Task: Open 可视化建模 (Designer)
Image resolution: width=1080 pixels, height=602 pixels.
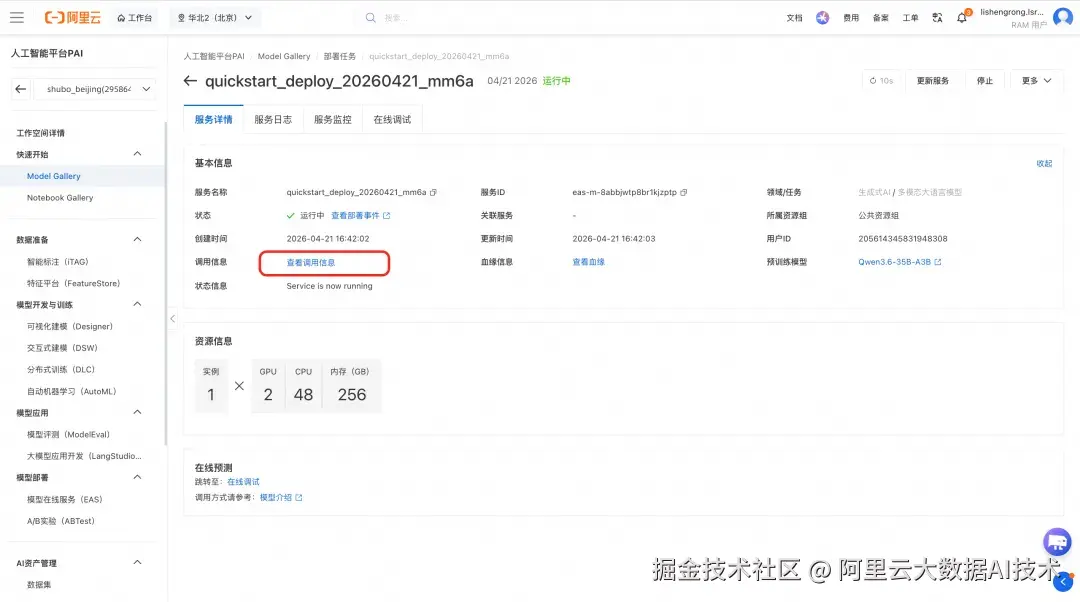Action: click(70, 326)
